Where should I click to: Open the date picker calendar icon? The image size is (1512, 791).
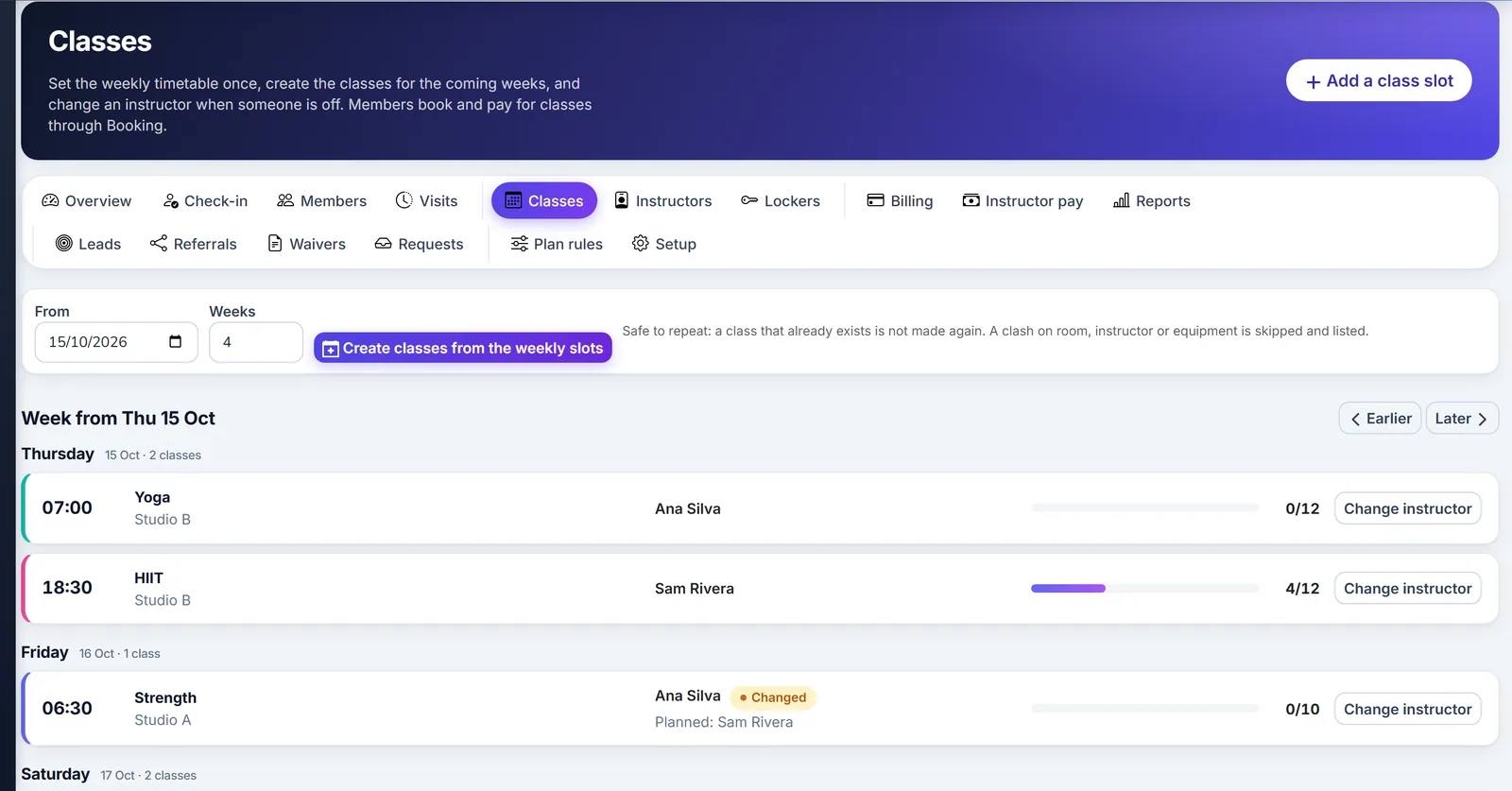[x=175, y=341]
